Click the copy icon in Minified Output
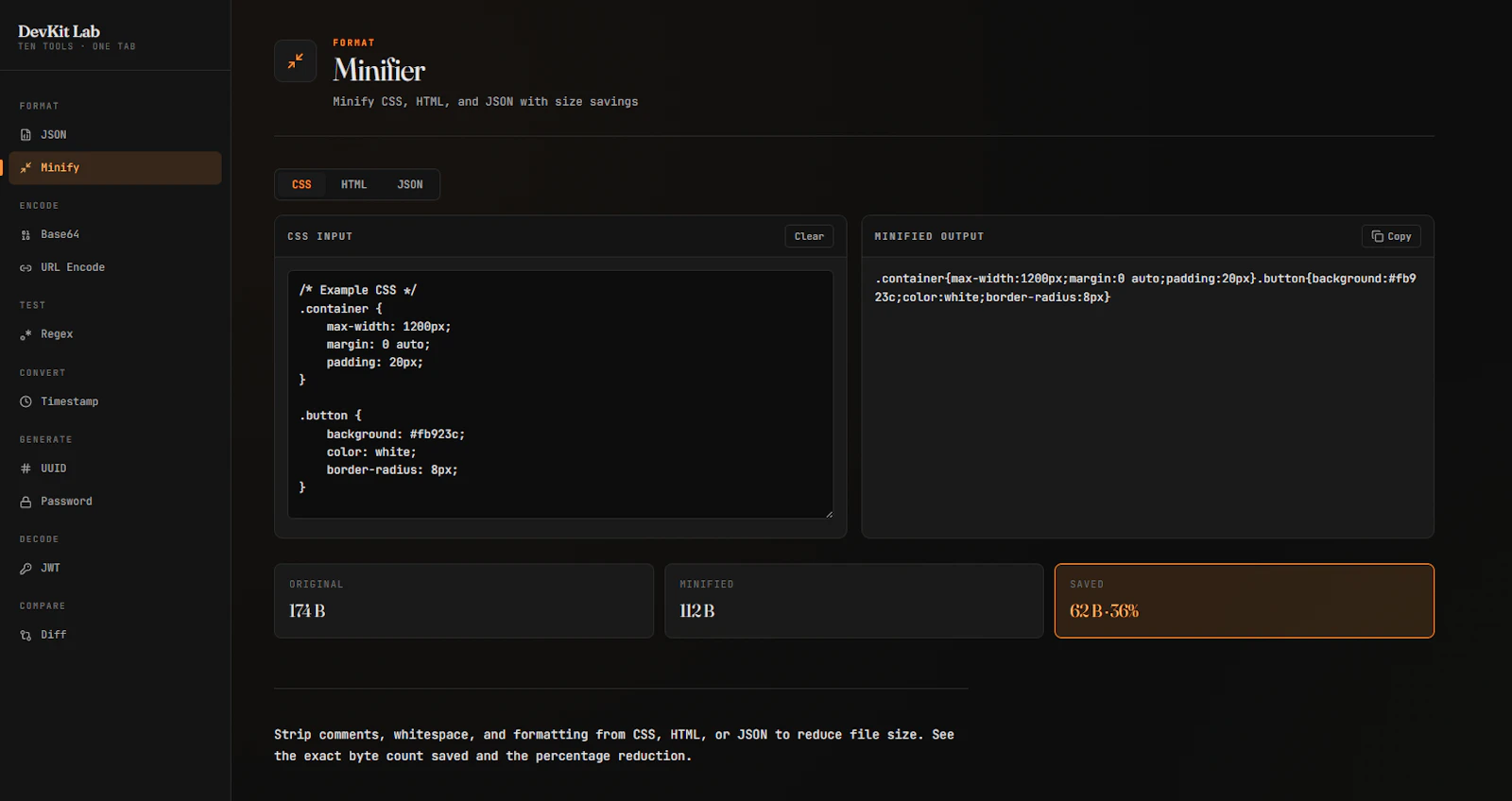 (x=1378, y=236)
